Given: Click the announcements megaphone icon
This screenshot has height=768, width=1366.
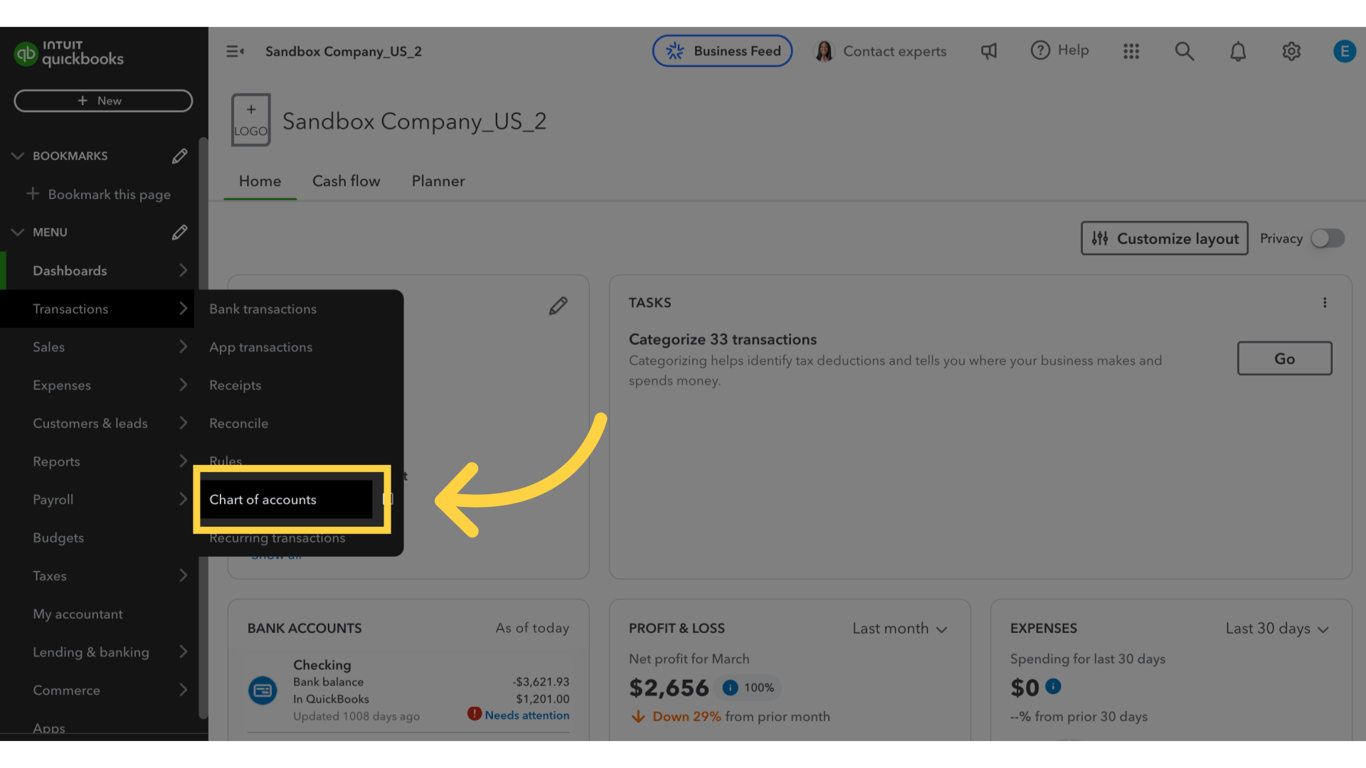Looking at the screenshot, I should [989, 50].
